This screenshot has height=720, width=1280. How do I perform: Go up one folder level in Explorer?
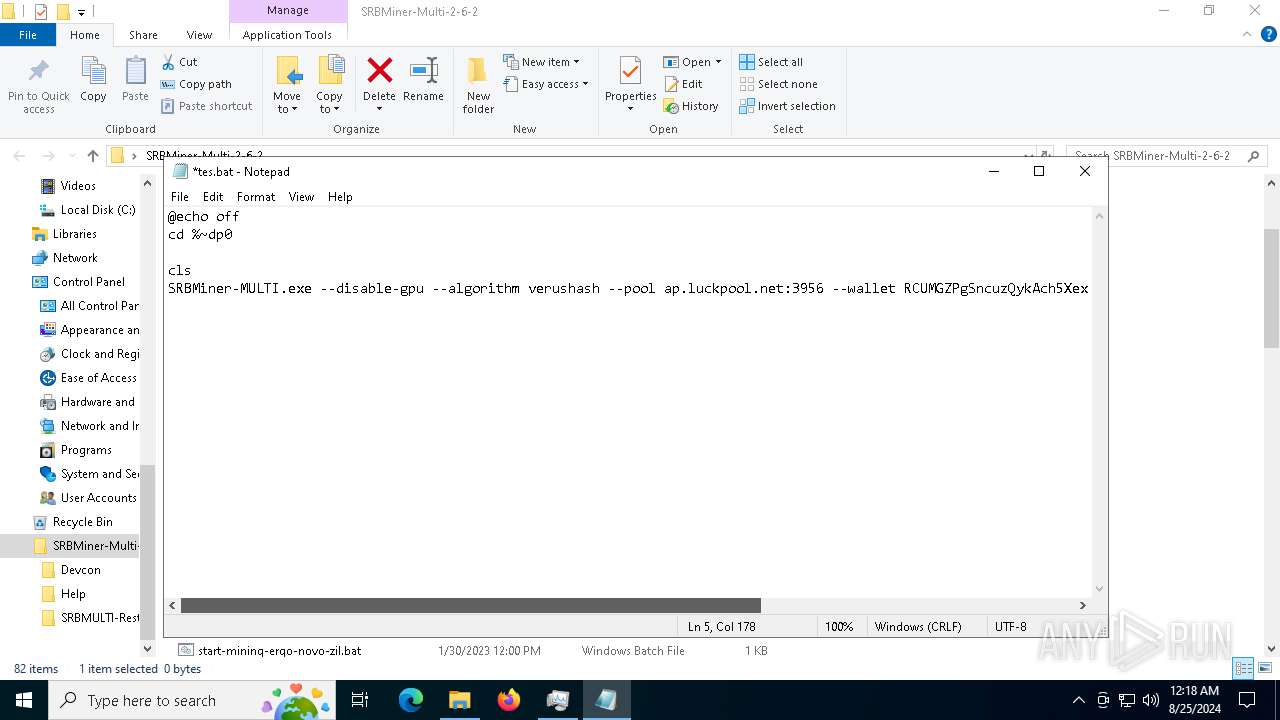point(93,156)
